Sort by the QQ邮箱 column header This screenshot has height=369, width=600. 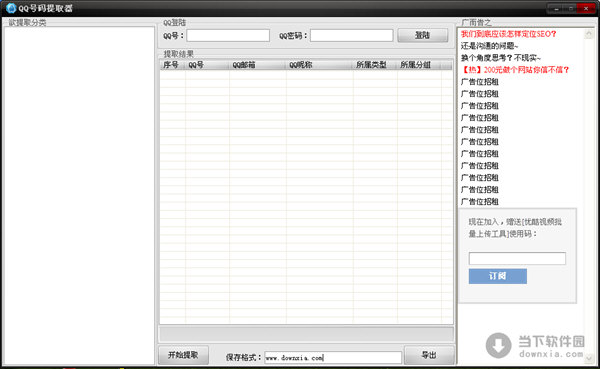(x=258, y=65)
